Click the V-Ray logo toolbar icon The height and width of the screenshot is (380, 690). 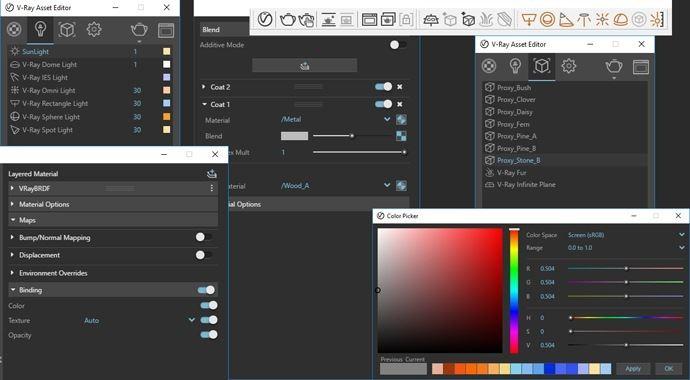265,19
